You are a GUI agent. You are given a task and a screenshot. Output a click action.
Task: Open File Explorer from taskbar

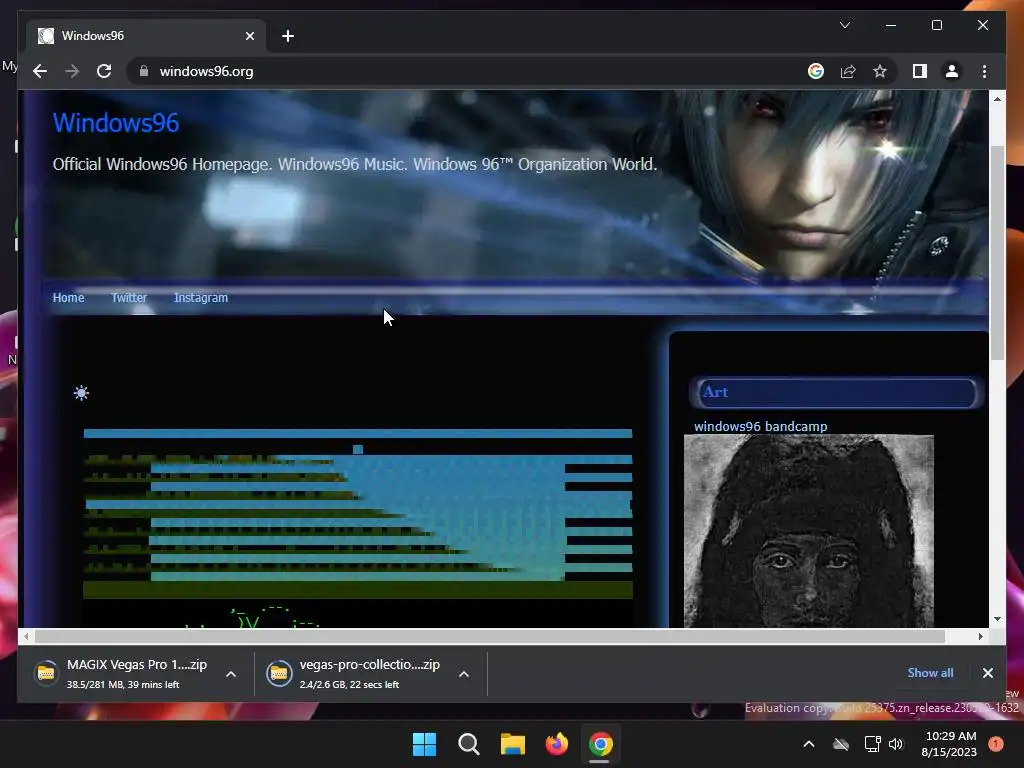tap(513, 744)
